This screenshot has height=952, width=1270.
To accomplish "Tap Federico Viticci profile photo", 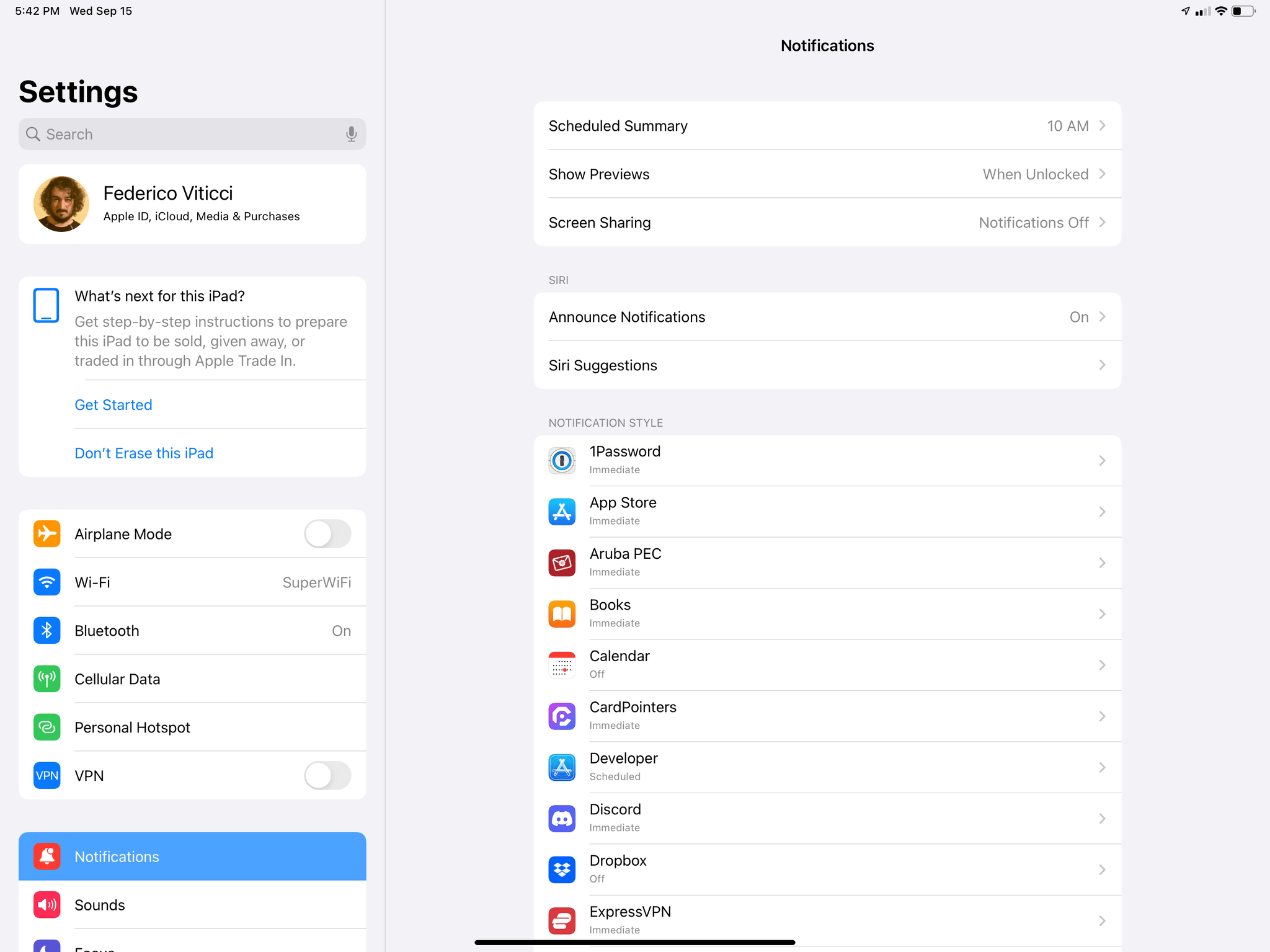I will (61, 204).
